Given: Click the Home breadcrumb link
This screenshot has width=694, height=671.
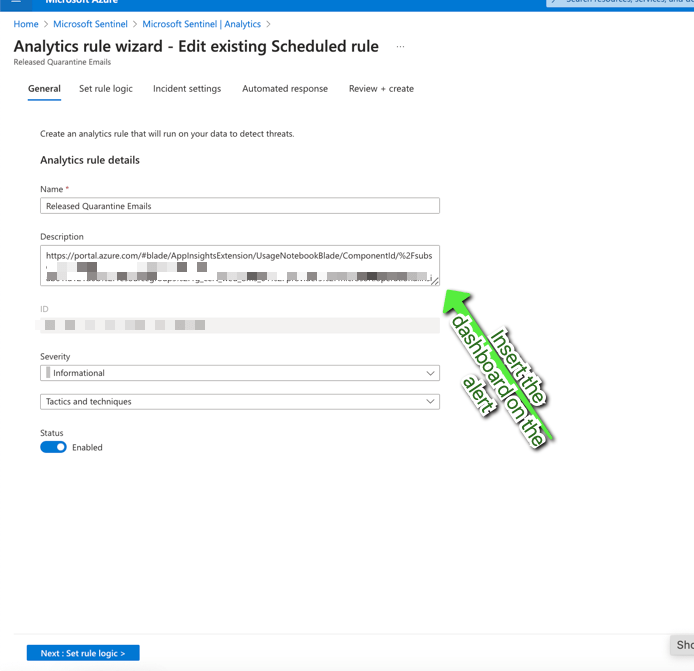Looking at the screenshot, I should (x=26, y=24).
